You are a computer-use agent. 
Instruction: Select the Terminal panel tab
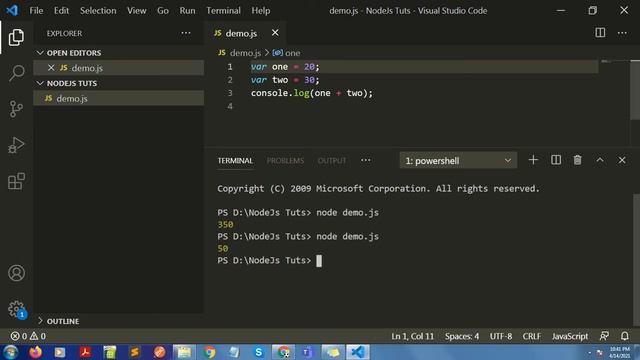pos(235,160)
